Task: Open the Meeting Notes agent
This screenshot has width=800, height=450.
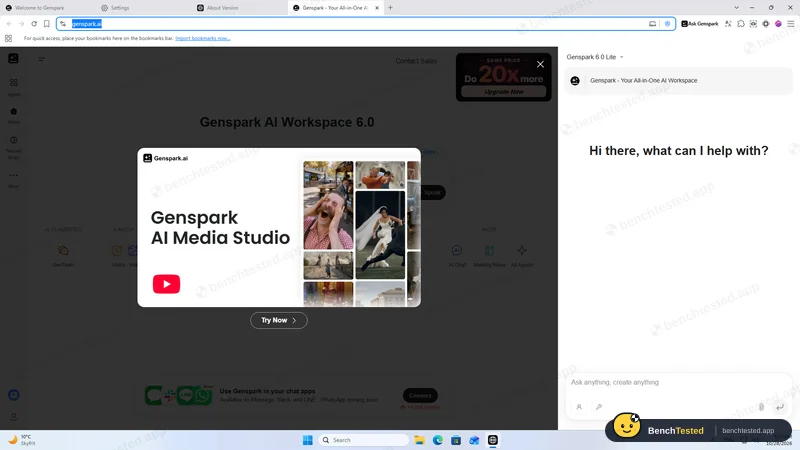Action: [x=489, y=255]
